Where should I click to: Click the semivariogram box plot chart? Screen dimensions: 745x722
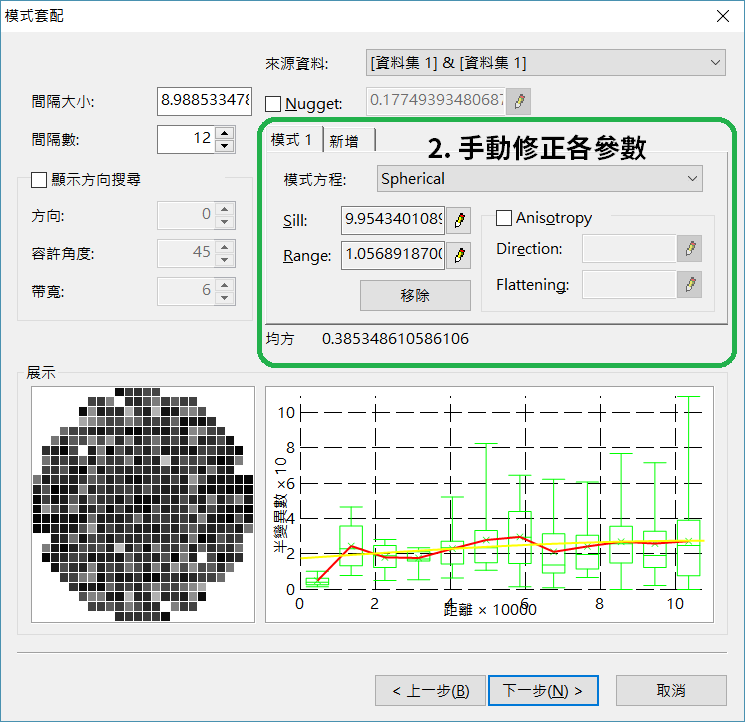click(x=489, y=504)
